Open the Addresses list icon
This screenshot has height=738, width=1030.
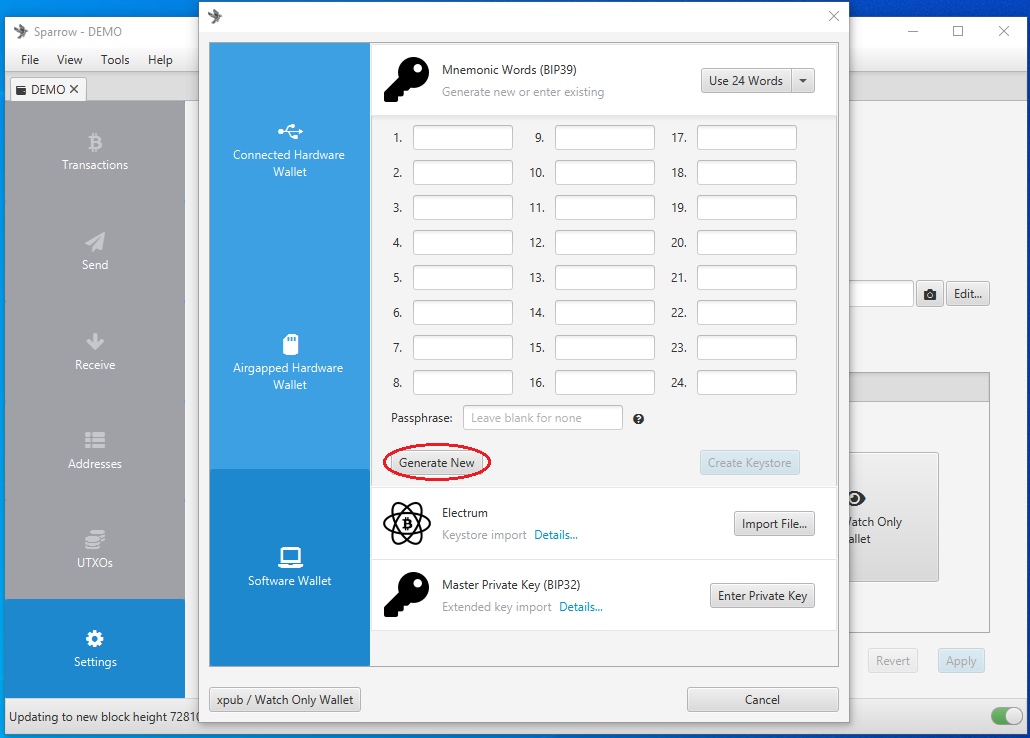click(95, 440)
